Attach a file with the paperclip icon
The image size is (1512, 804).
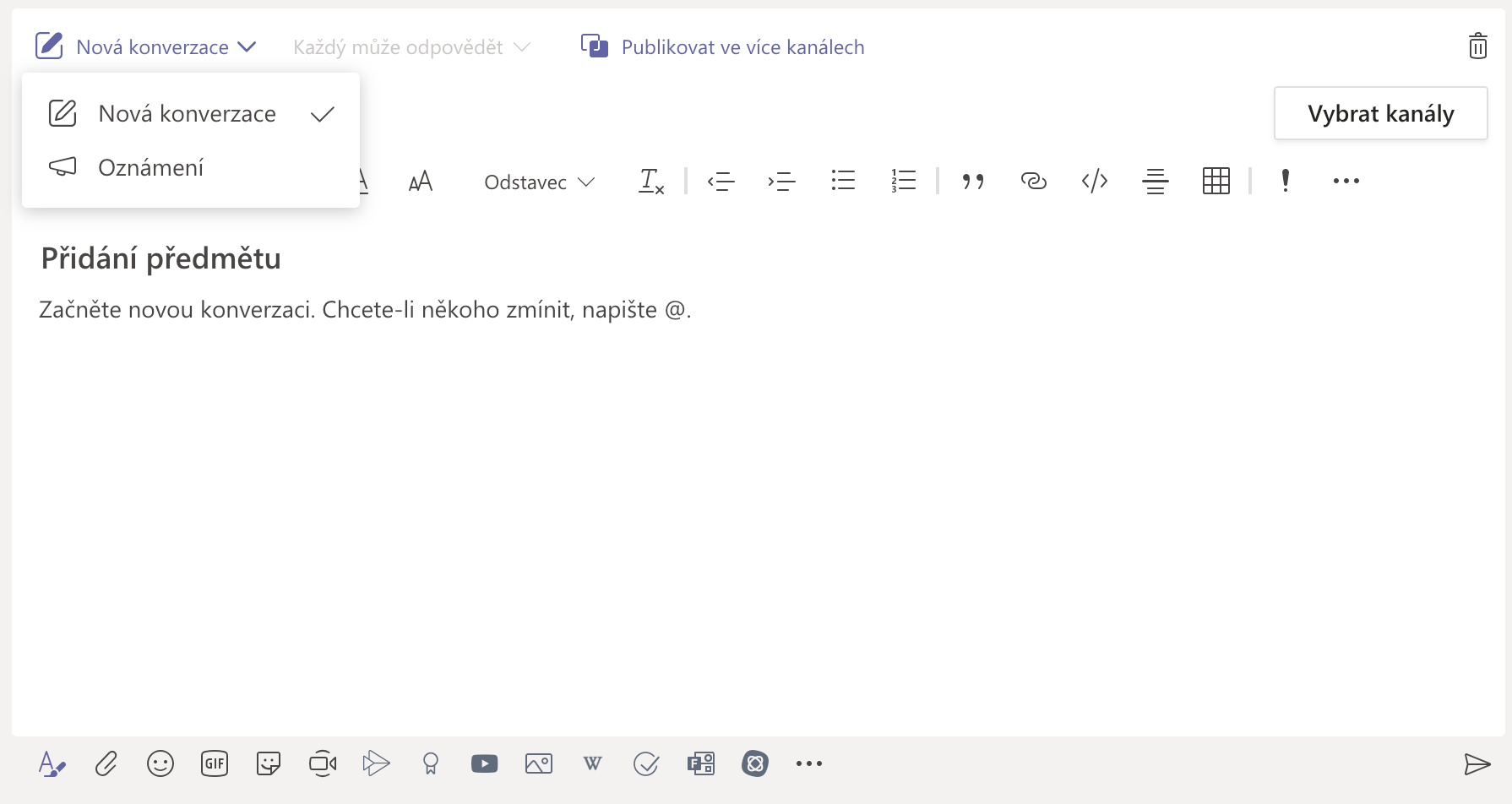click(106, 763)
